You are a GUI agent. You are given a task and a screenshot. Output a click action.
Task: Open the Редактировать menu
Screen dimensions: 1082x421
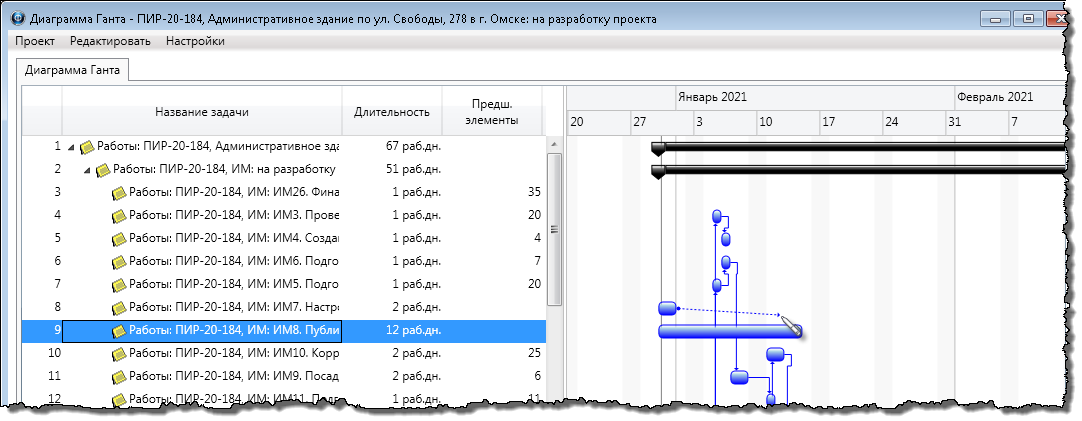pos(110,41)
